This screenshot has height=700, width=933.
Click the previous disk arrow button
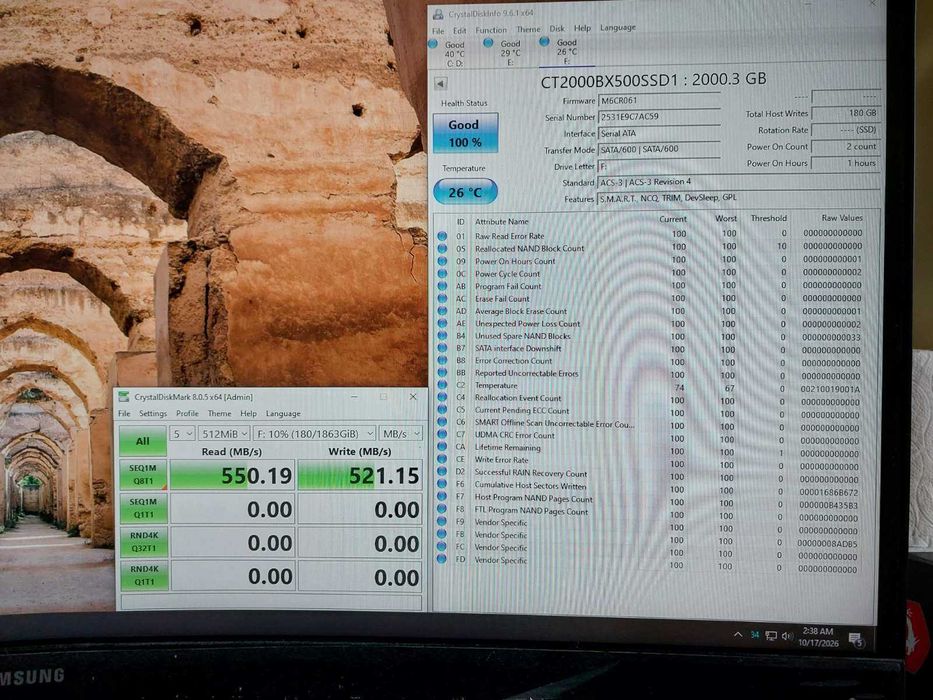(441, 84)
